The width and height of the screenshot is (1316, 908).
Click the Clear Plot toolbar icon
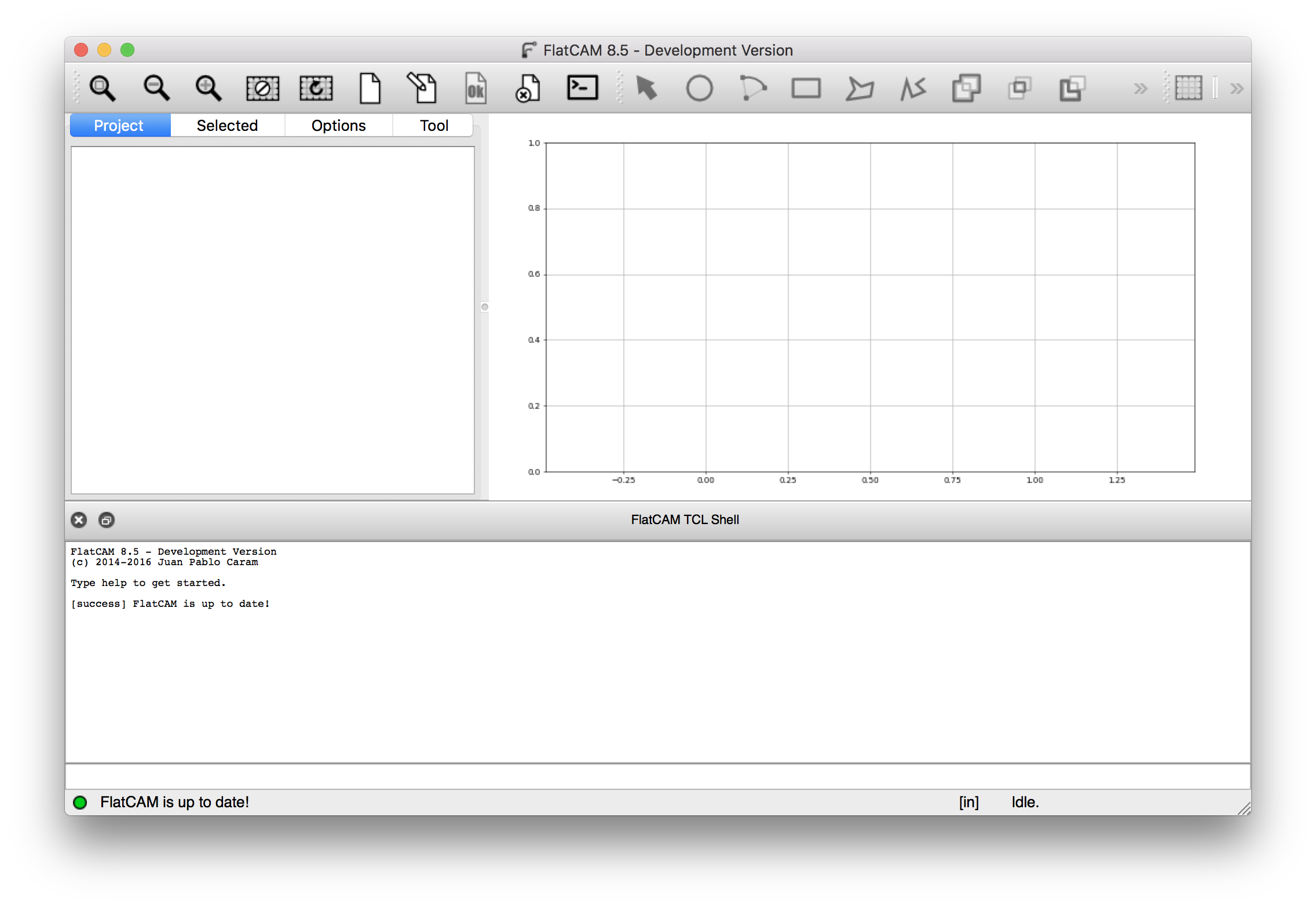pos(262,89)
